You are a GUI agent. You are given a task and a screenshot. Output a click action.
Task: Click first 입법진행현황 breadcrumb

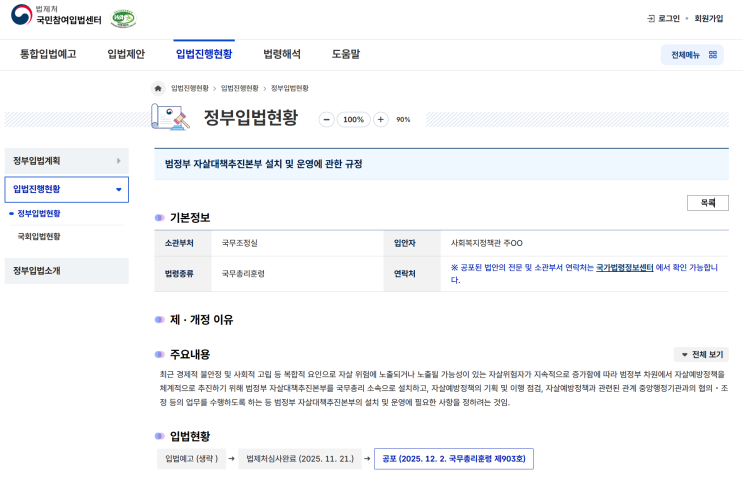(190, 88)
